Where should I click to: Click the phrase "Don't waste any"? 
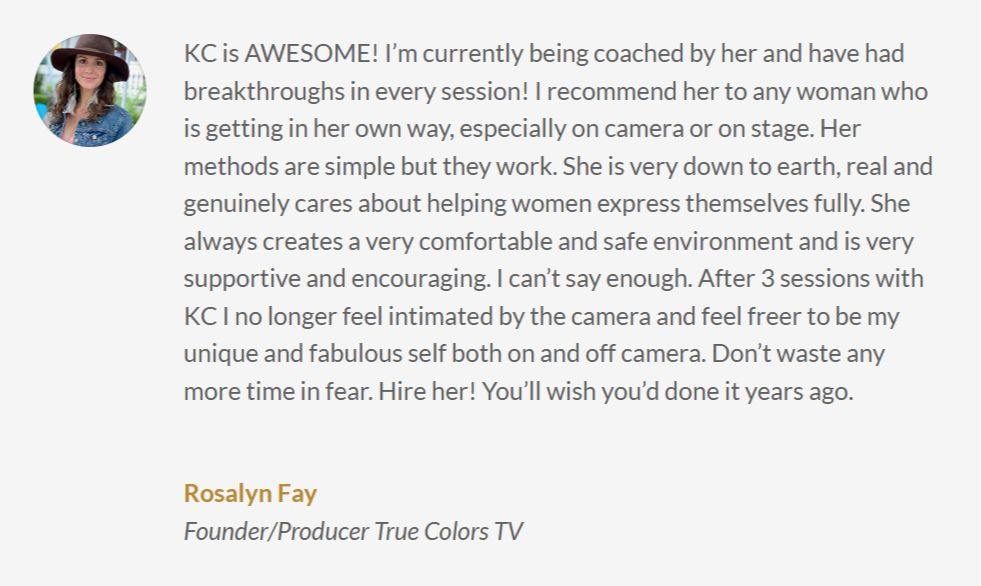pos(805,354)
